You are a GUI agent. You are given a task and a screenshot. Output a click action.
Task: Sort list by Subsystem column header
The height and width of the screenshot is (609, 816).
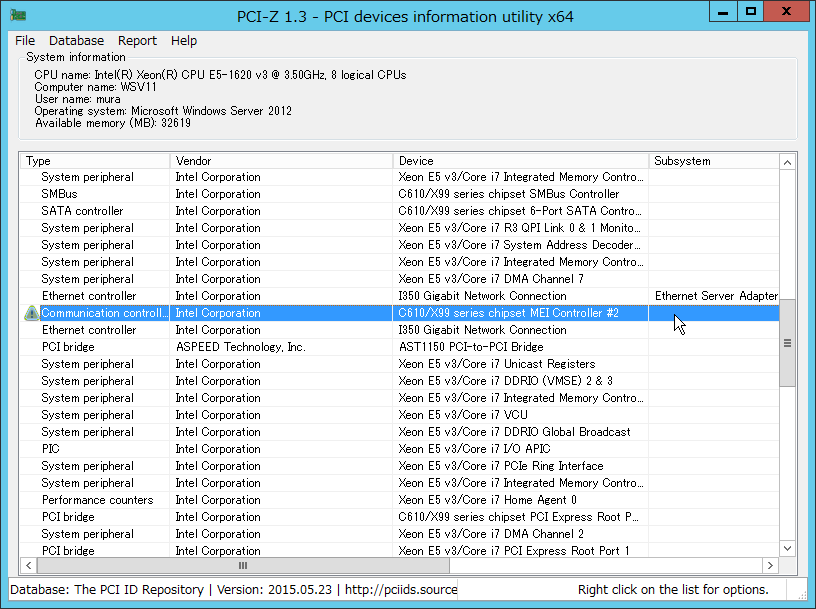pos(714,161)
